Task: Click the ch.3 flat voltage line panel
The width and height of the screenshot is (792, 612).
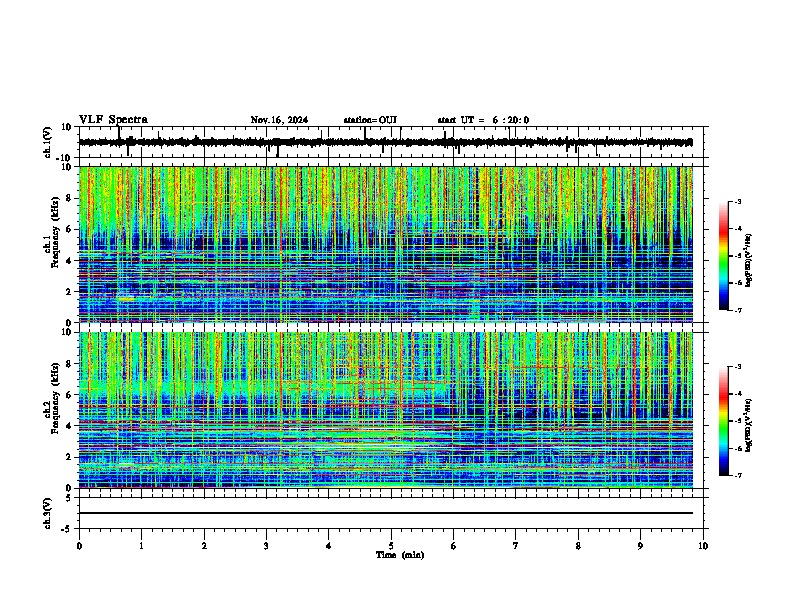Action: pos(393,513)
